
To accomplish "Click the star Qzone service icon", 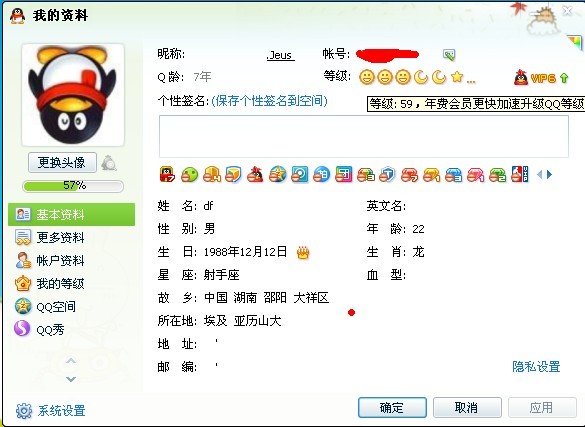I will pos(278,175).
